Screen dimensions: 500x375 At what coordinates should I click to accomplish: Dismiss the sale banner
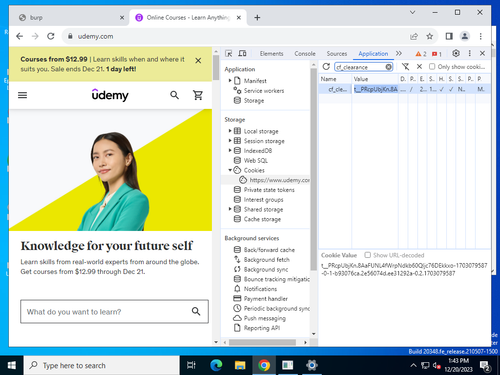pos(198,61)
